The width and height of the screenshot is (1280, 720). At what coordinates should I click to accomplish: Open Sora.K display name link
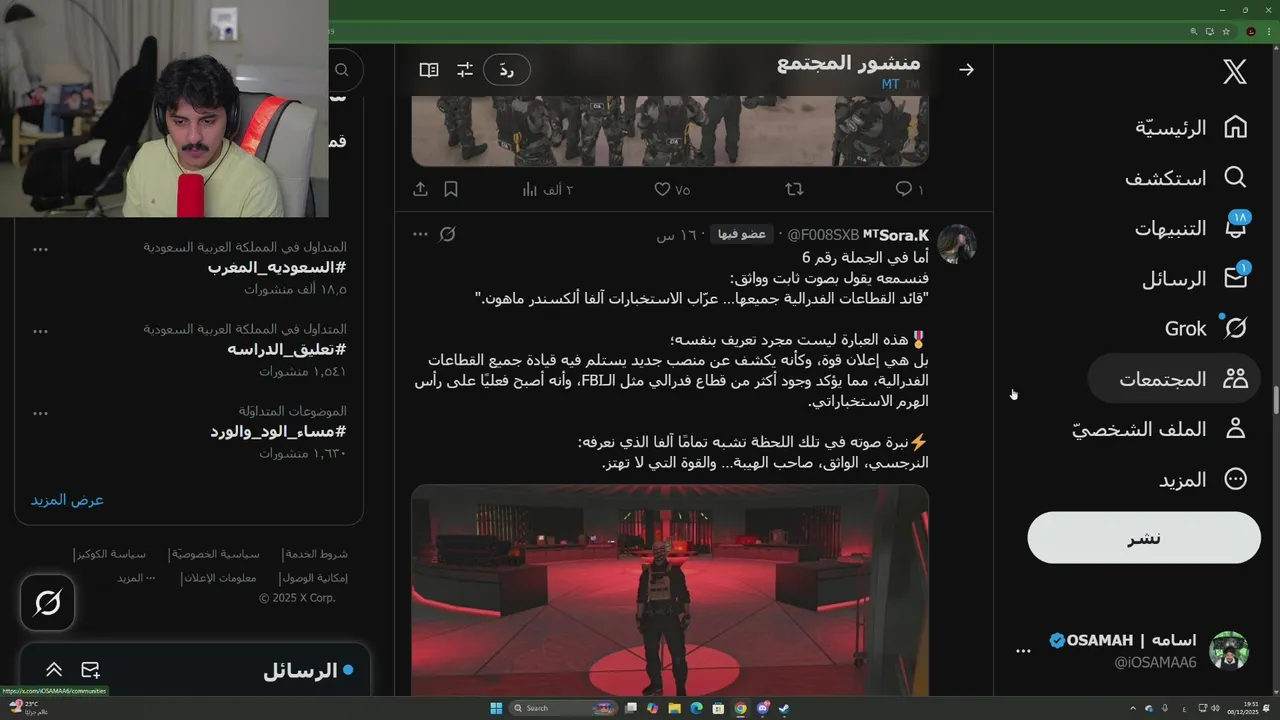[896, 234]
